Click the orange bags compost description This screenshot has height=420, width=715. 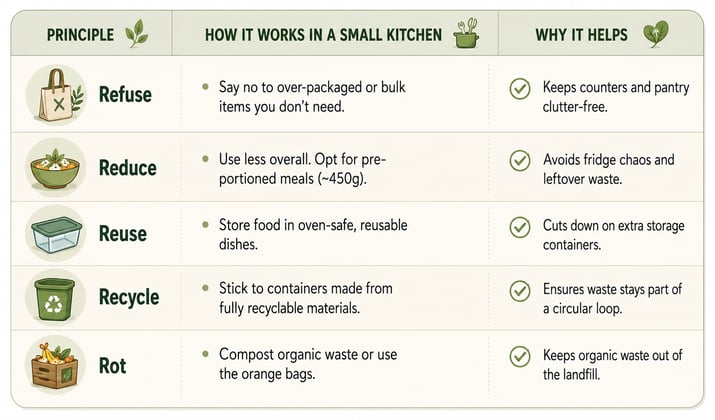308,364
